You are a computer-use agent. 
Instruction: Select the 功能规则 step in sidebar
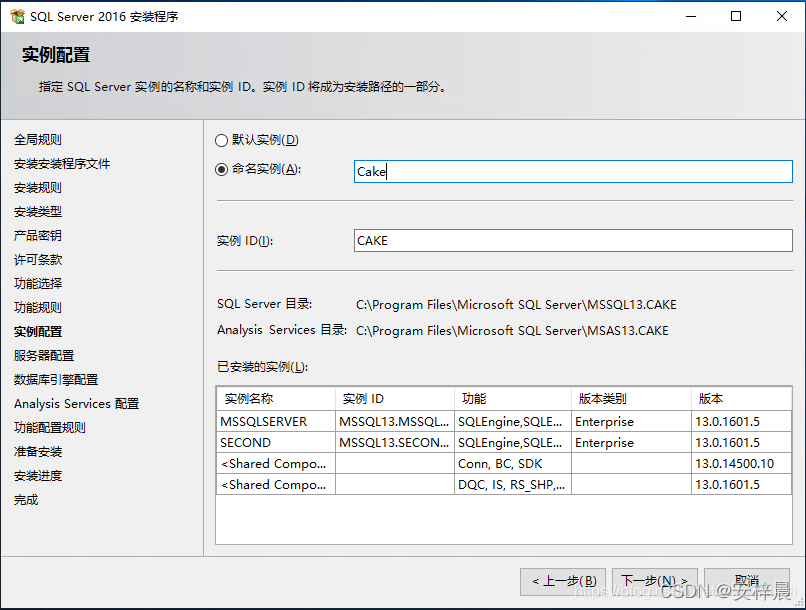coord(38,307)
